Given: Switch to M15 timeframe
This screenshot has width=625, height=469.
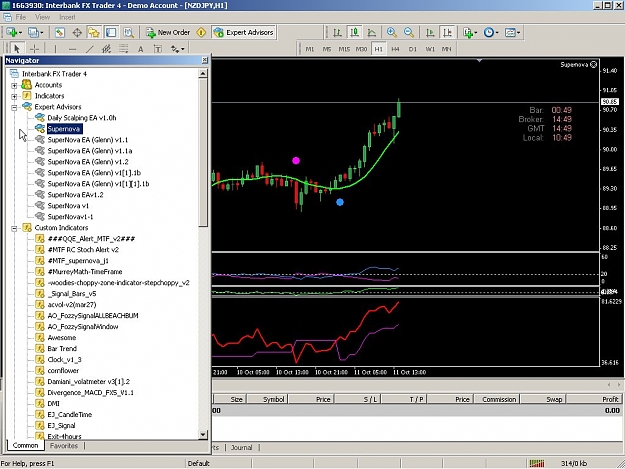Looking at the screenshot, I should 344,49.
